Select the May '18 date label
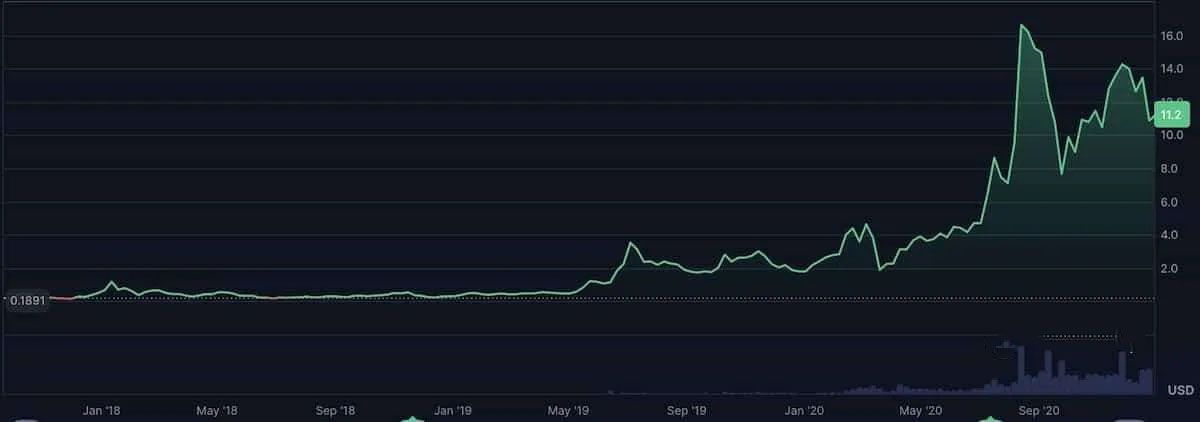The image size is (1200, 422). coord(216,410)
